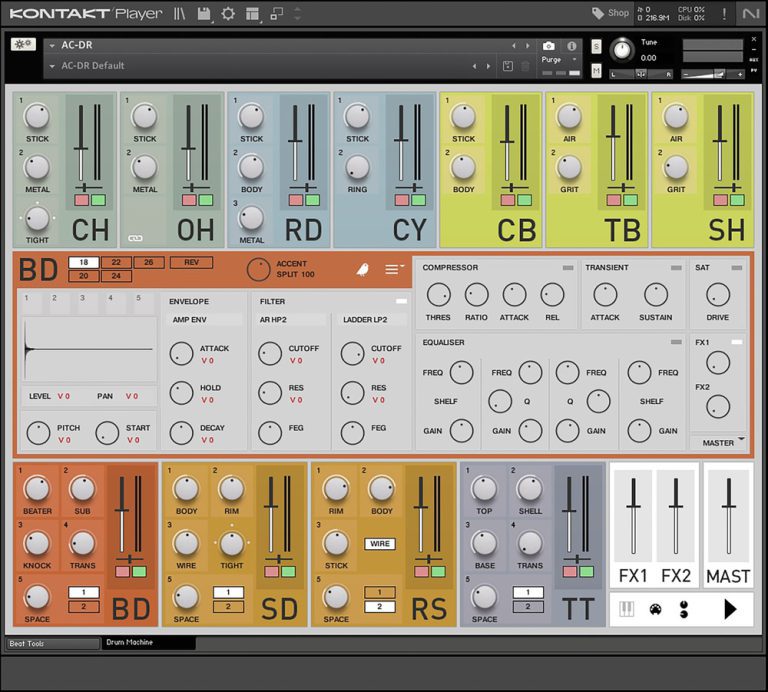This screenshot has height=692, width=768.
Task: Open the Kontakt library browser icon
Action: [x=180, y=13]
